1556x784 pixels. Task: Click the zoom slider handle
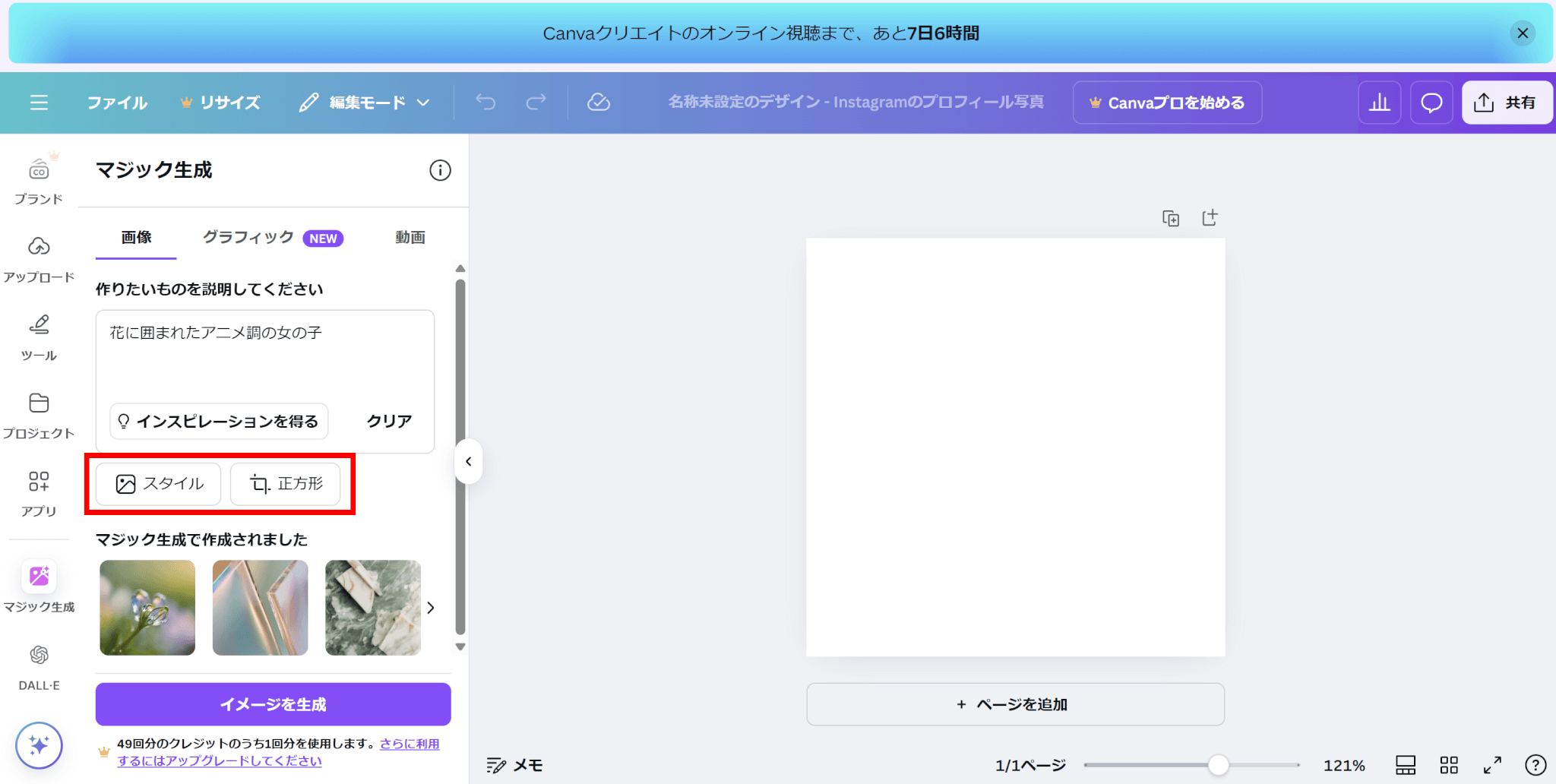tap(1218, 765)
